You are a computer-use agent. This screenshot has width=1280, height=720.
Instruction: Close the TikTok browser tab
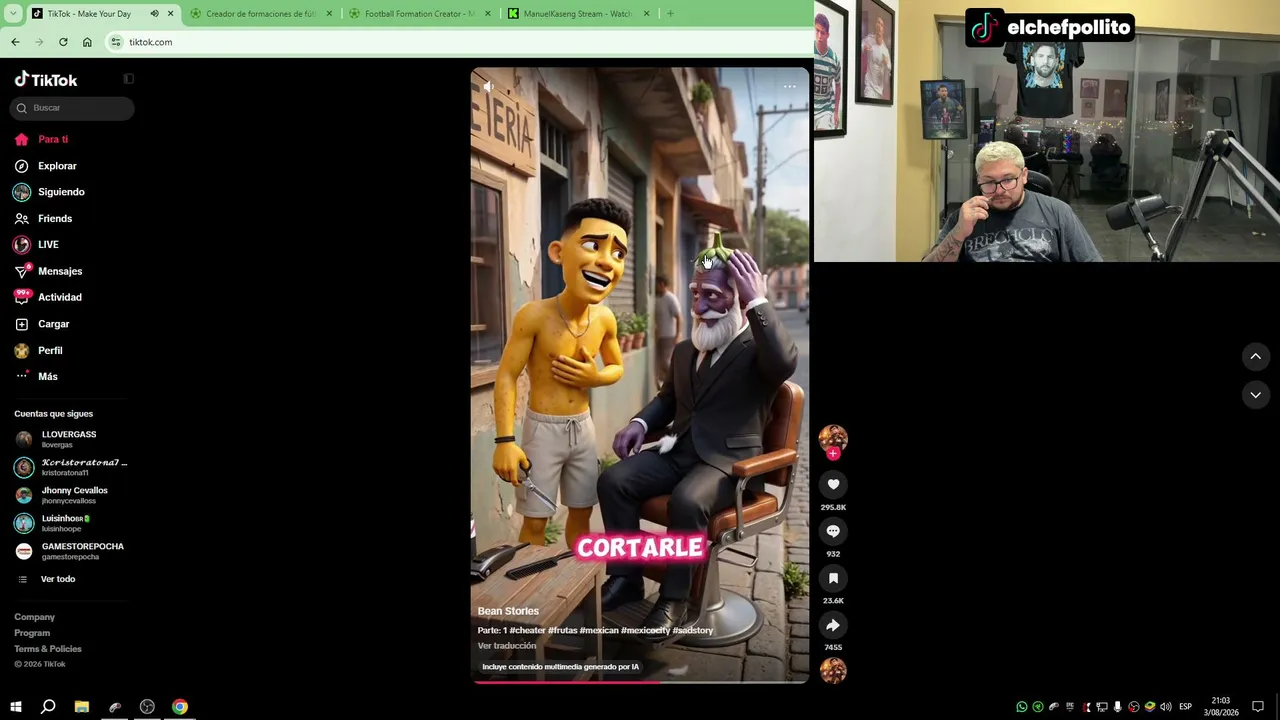coord(170,13)
